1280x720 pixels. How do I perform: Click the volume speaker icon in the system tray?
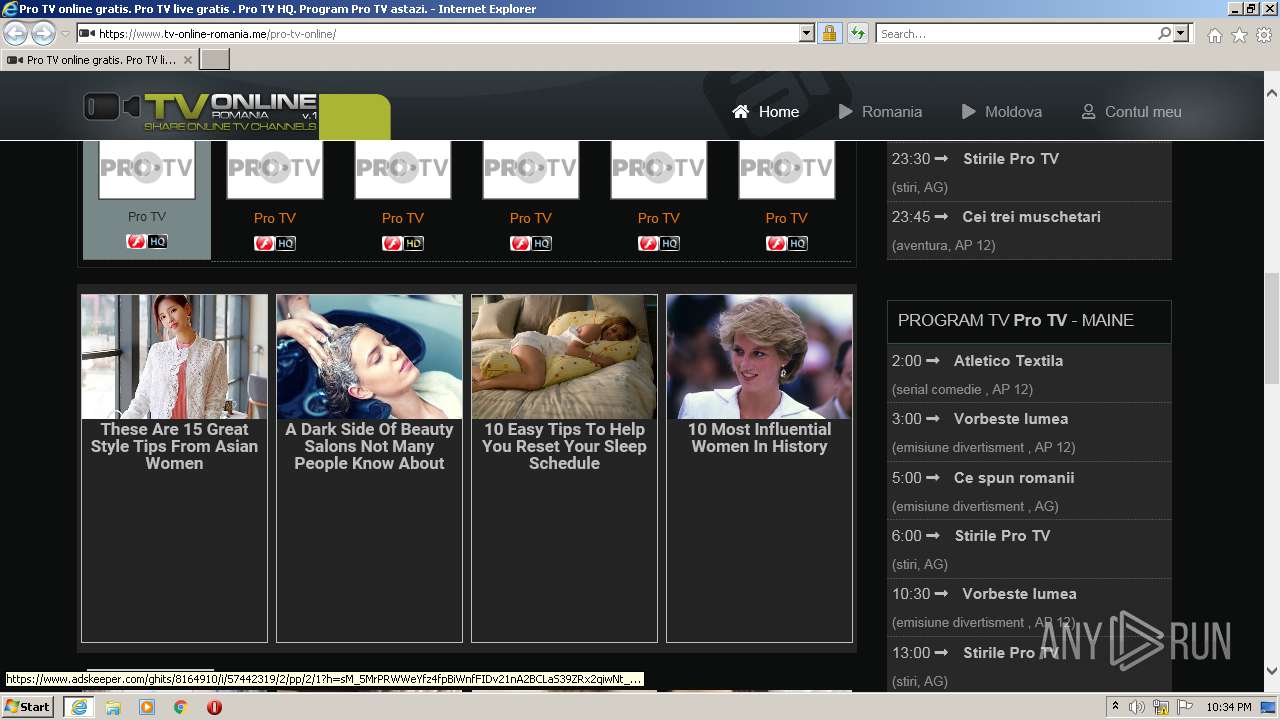pos(1137,707)
